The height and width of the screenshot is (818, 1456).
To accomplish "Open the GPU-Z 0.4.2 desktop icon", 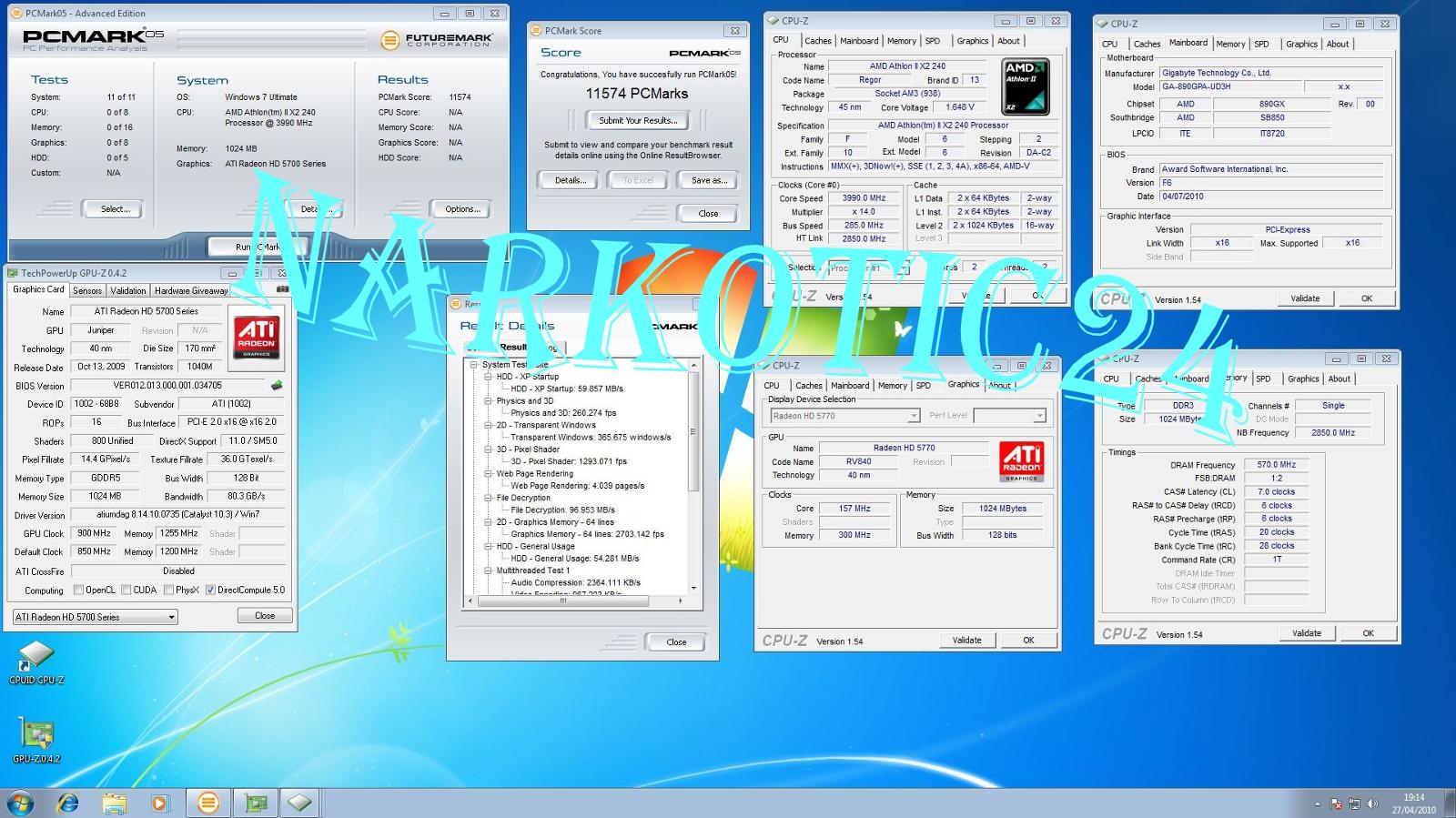I will (36, 740).
